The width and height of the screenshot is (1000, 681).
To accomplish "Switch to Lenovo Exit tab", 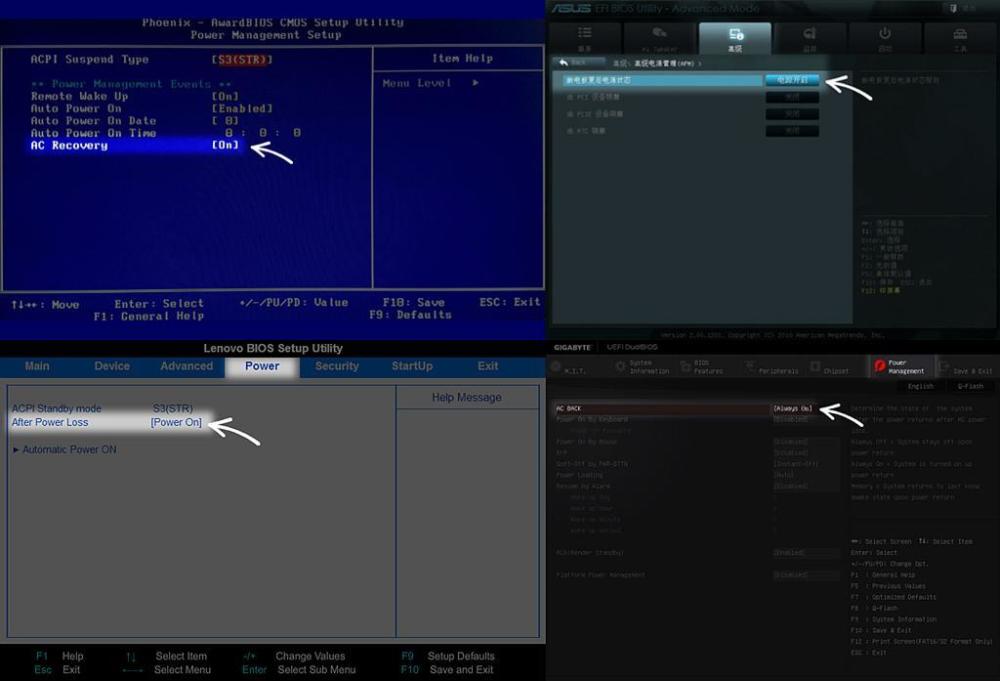I will (488, 366).
